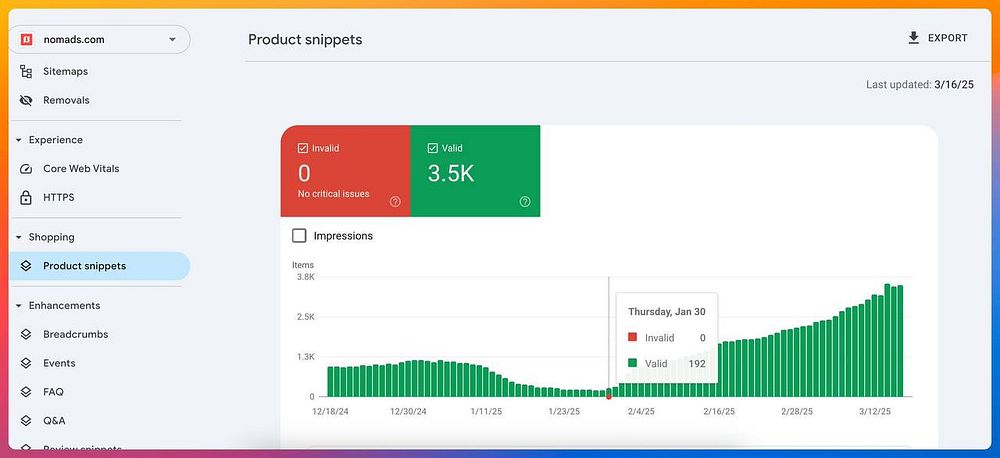1000x458 pixels.
Task: Click the nomads.com red property favicon
Action: (x=27, y=40)
